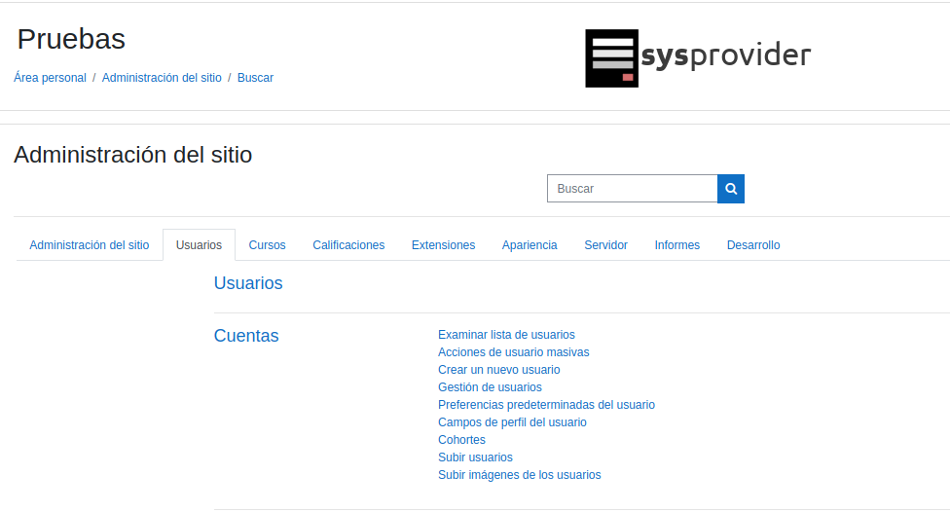
Task: Switch to the Cursos tab
Action: tap(267, 245)
